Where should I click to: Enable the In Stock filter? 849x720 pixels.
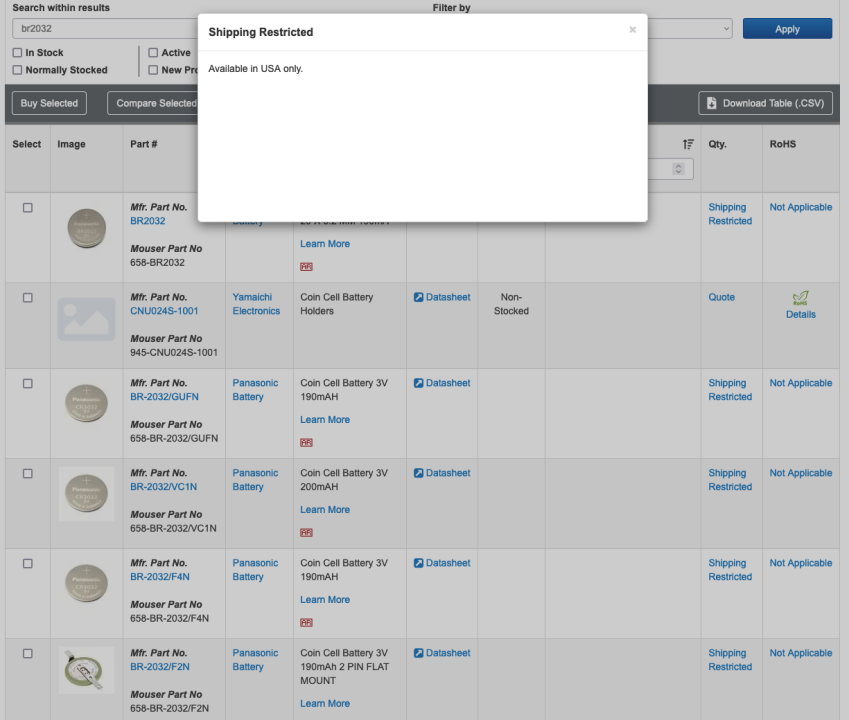pyautogui.click(x=17, y=53)
